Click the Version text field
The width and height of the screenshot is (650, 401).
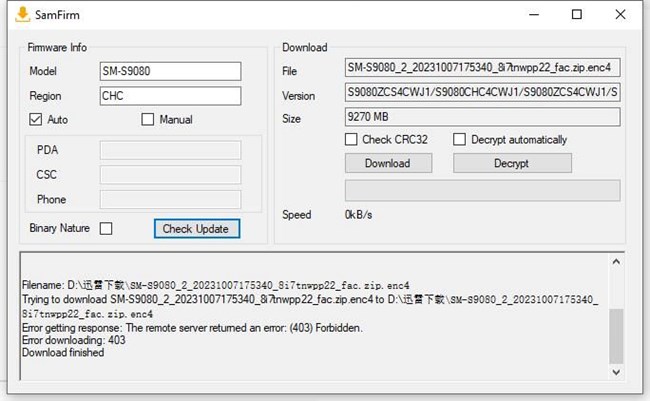click(x=481, y=95)
